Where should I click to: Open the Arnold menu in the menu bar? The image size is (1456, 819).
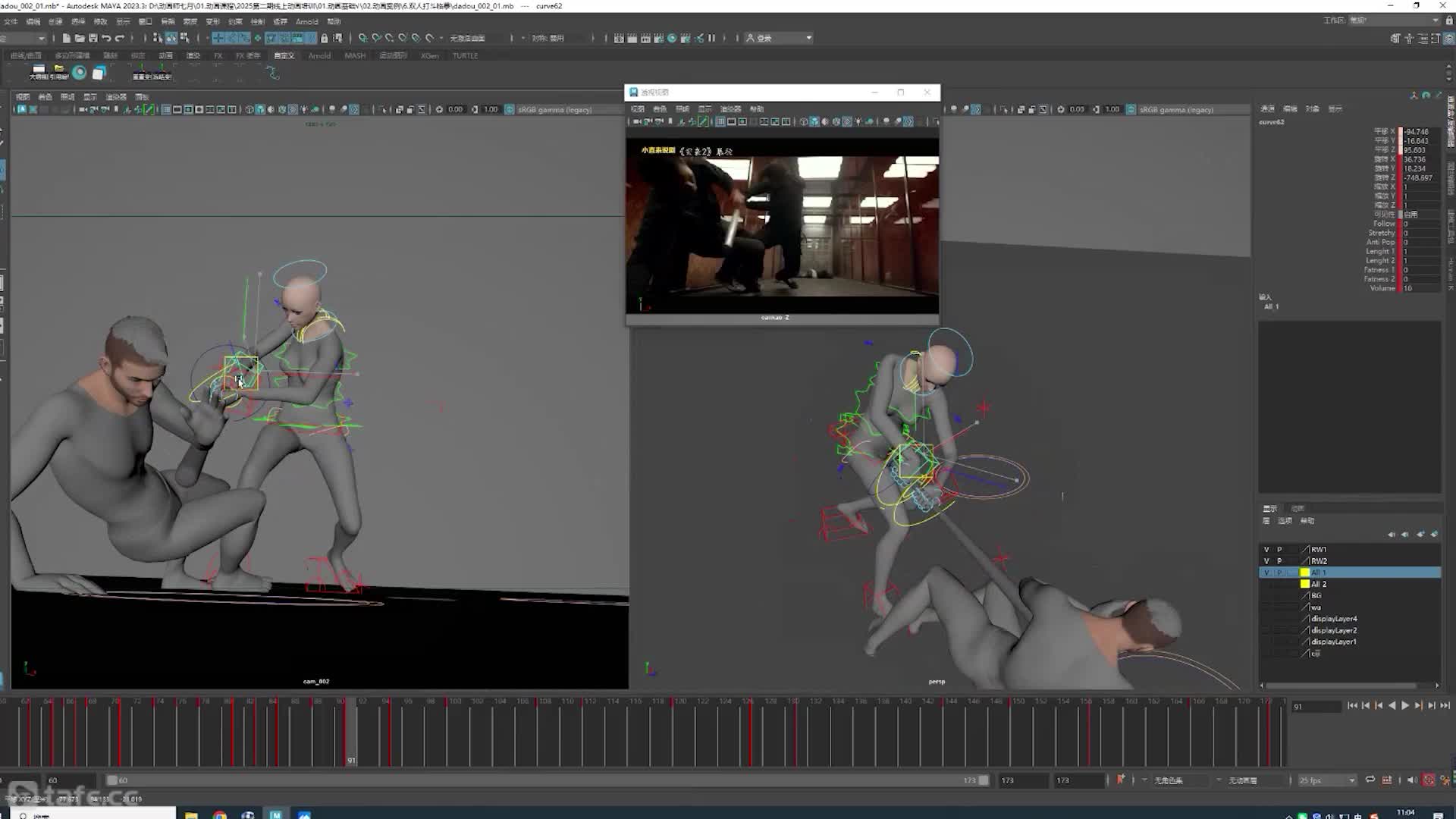(x=307, y=21)
